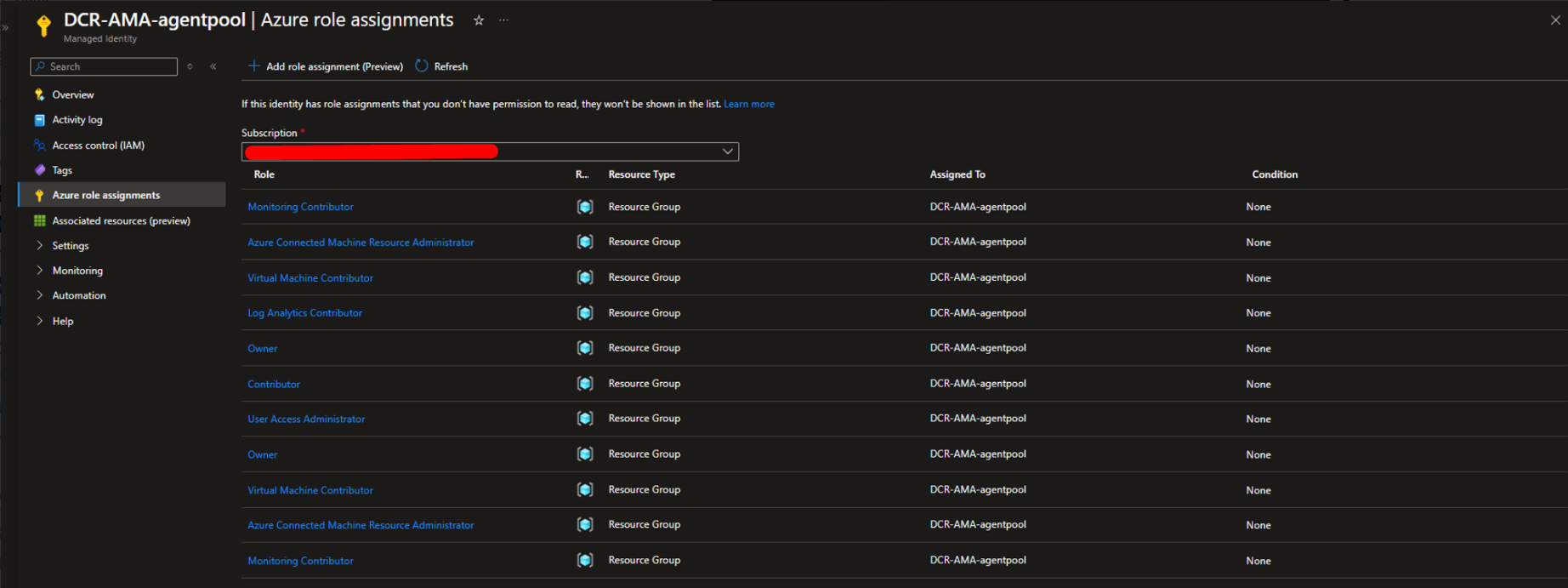Sort by the Role column header
The height and width of the screenshot is (588, 1568).
coord(264,174)
